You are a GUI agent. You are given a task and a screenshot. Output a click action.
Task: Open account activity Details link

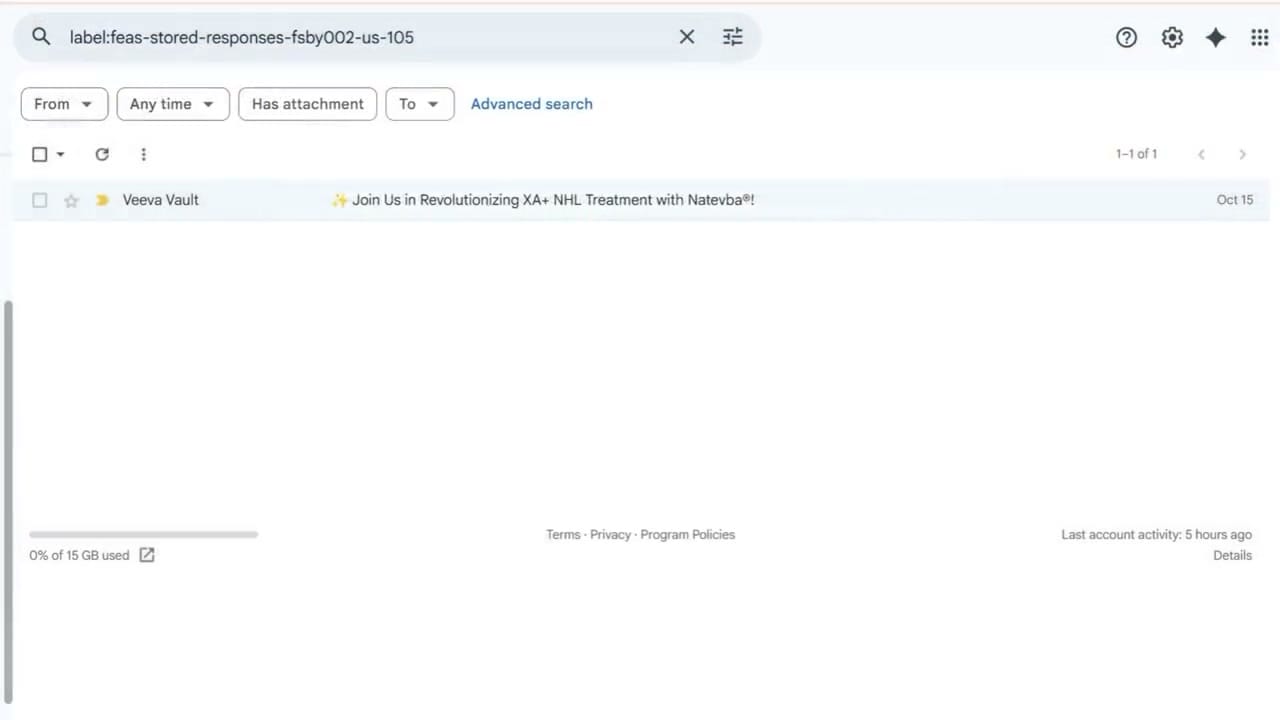click(x=1232, y=556)
